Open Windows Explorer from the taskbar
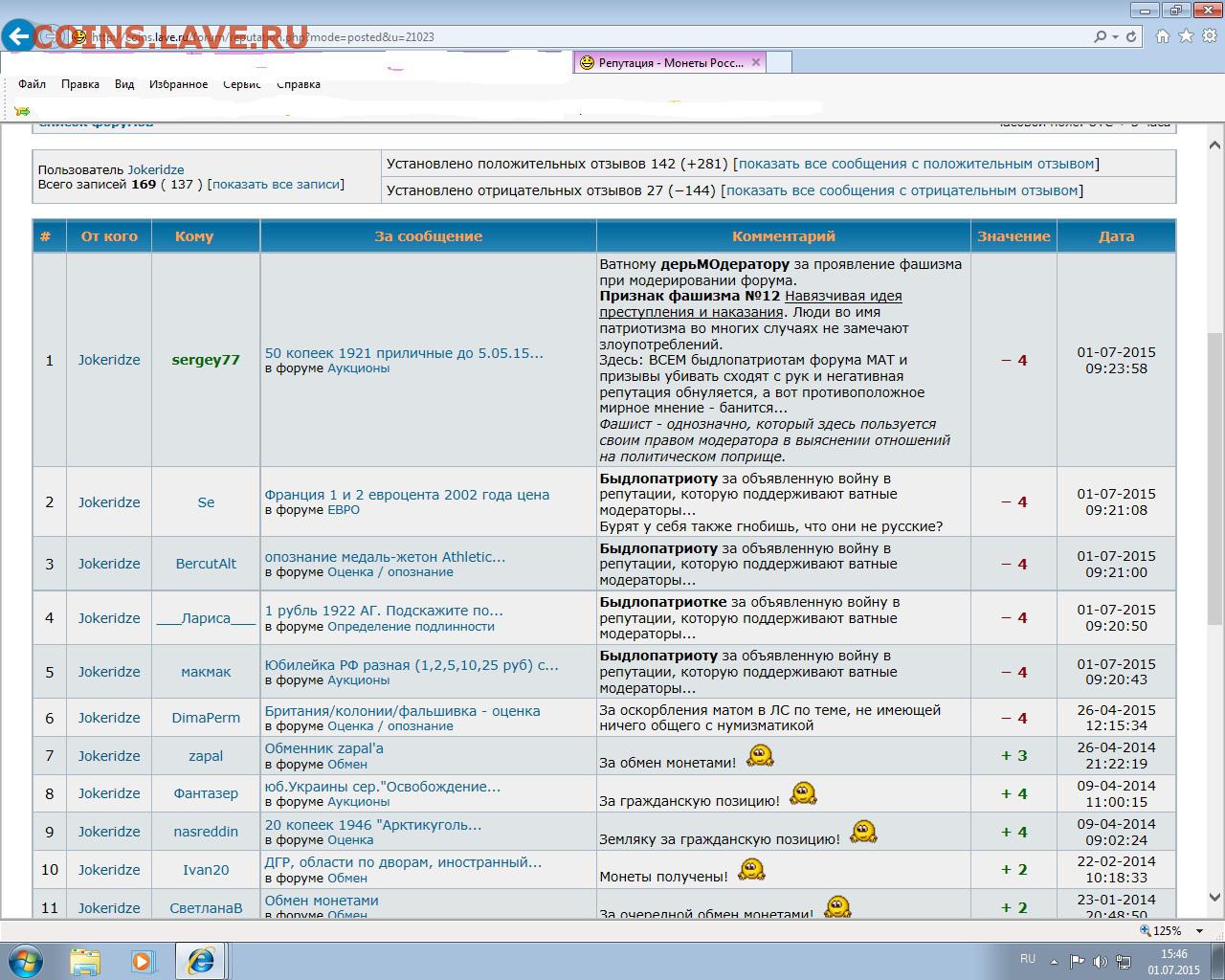The width and height of the screenshot is (1225, 980). (85, 961)
